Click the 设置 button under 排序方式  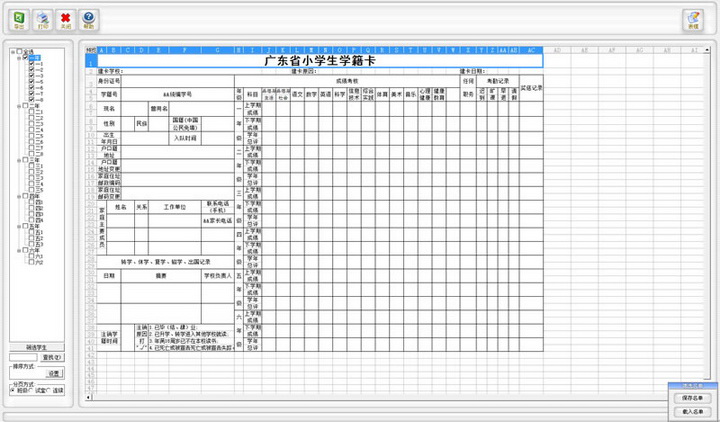pos(55,373)
